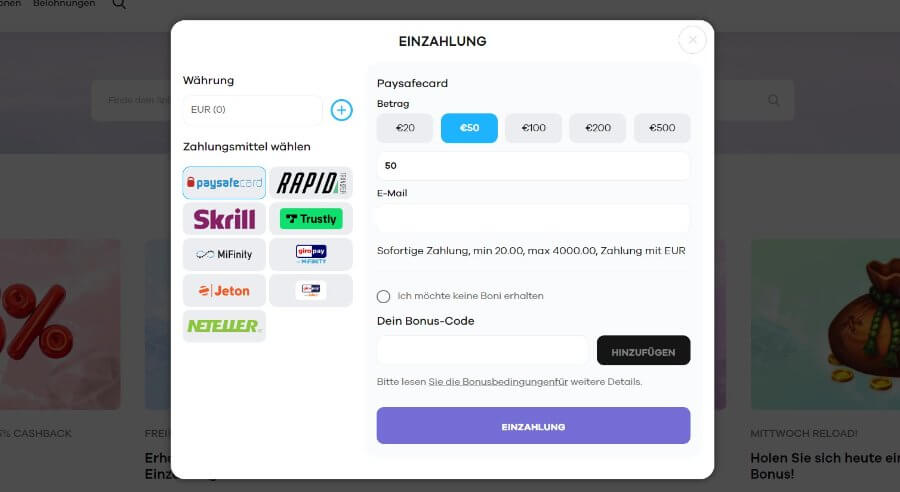
Task: Choose the €500 preset amount
Action: coord(662,128)
